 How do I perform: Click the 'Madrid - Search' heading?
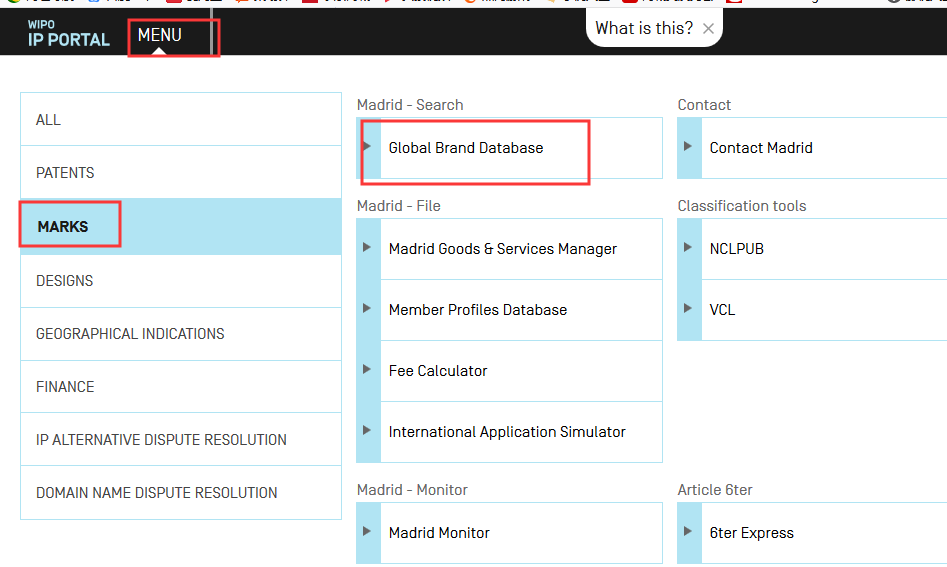tap(410, 105)
